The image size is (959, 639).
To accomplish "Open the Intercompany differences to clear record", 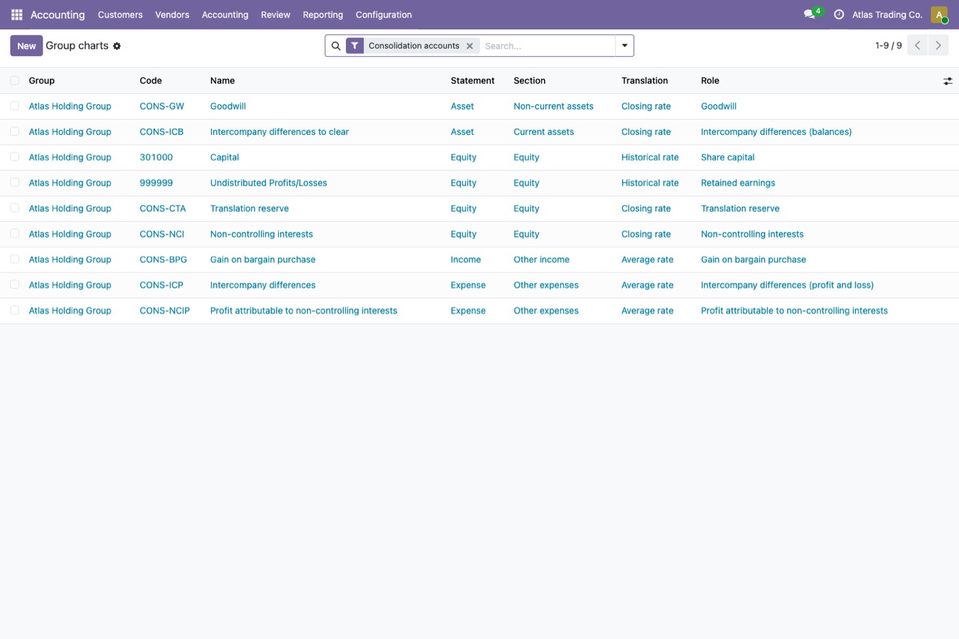I will 280,132.
